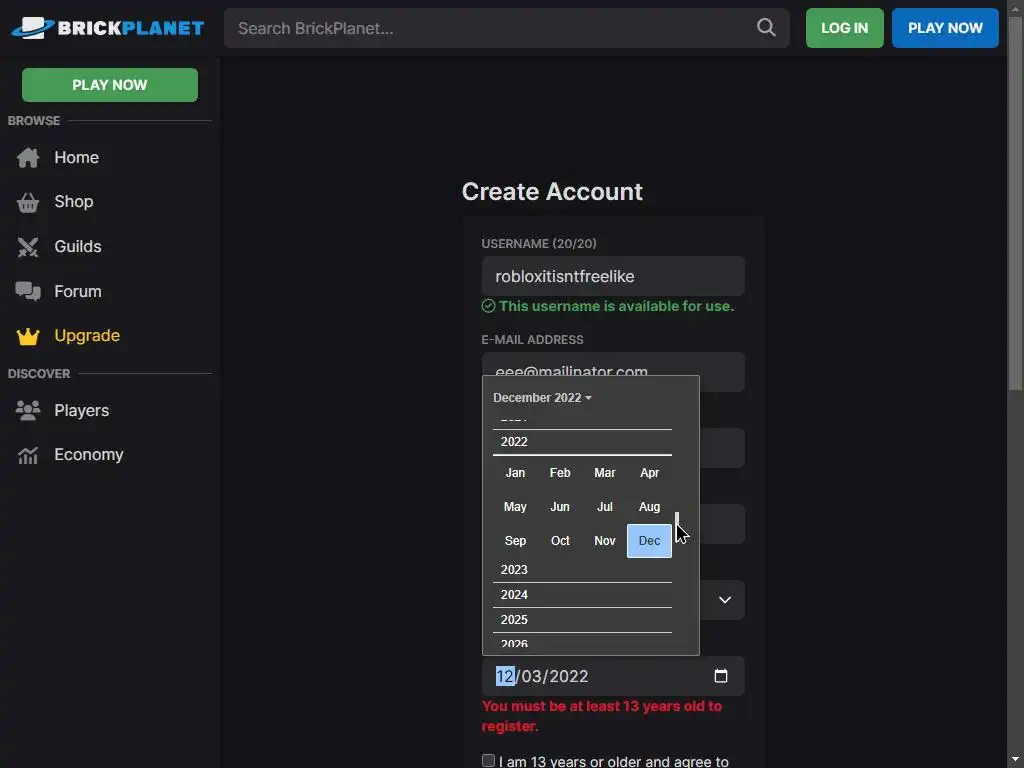Screen dimensions: 1024x768
Task: Click the BrickPlanet logo
Action: coord(108,28)
